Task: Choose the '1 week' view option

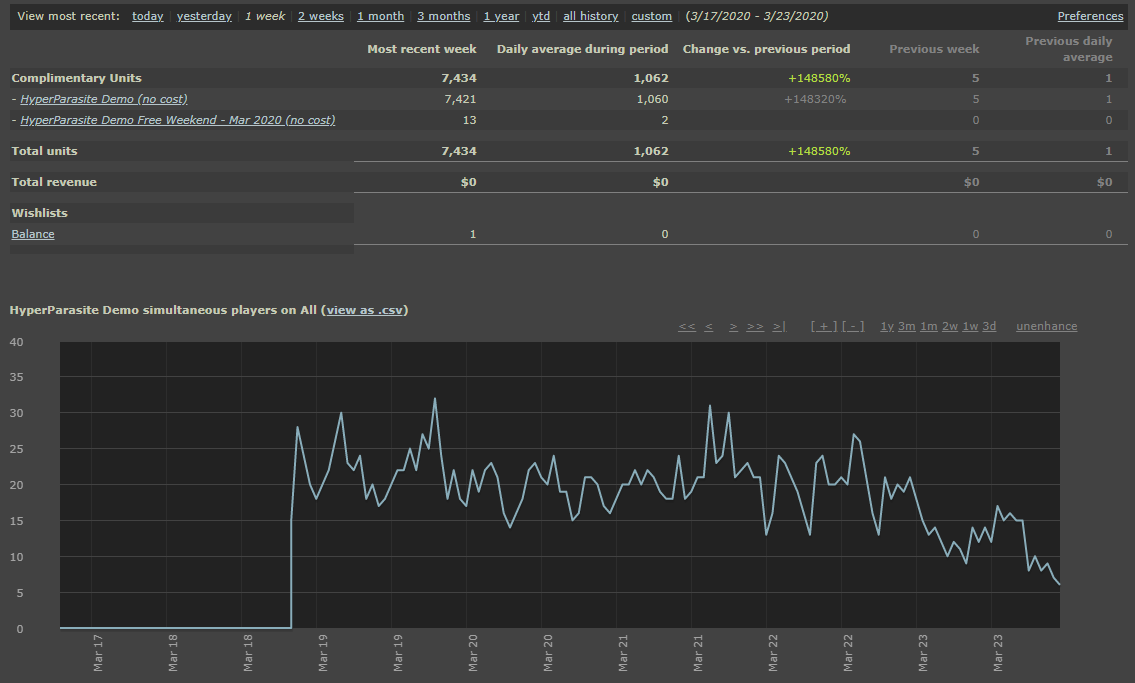Action: pyautogui.click(x=265, y=16)
